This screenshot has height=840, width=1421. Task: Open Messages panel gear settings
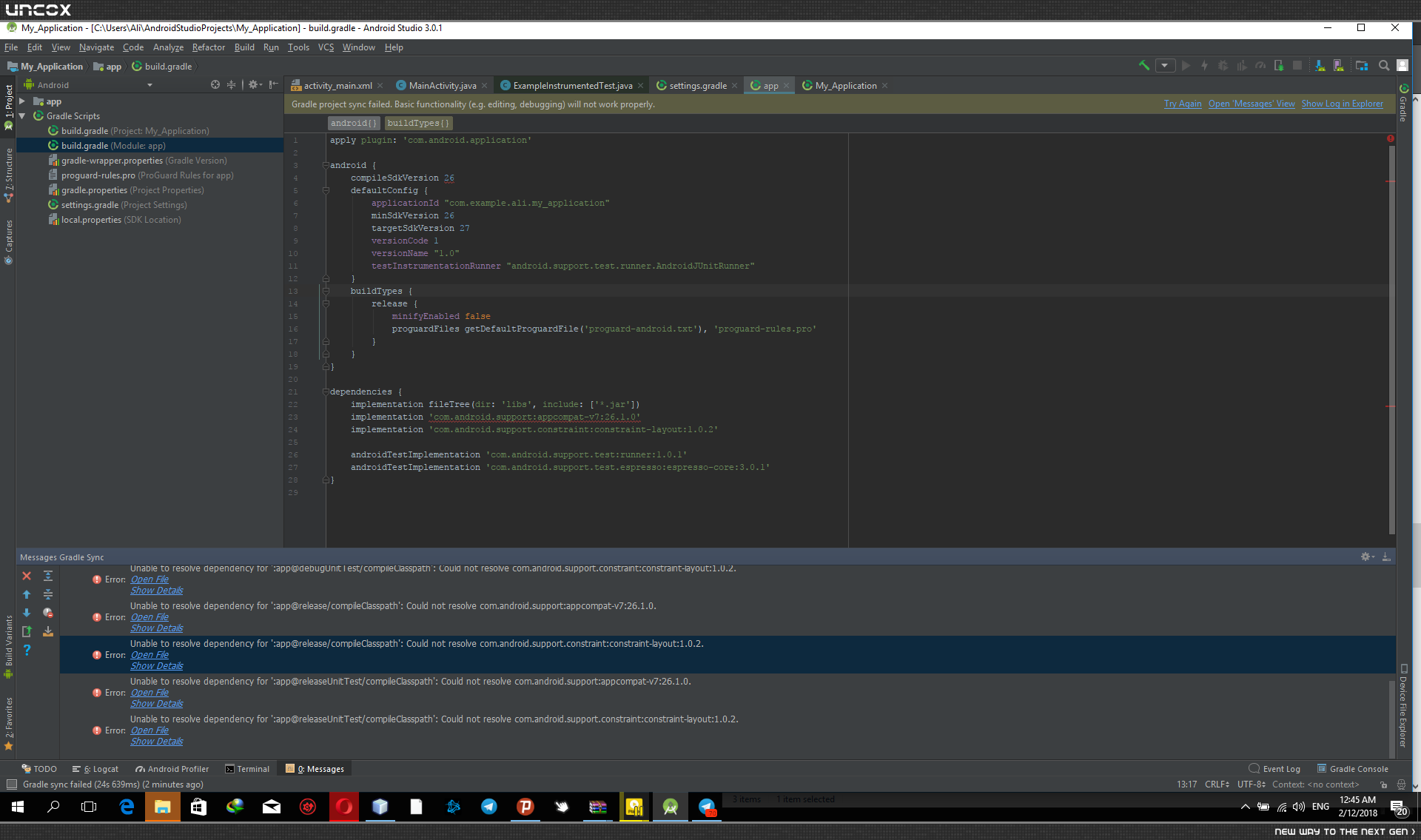click(x=1367, y=557)
